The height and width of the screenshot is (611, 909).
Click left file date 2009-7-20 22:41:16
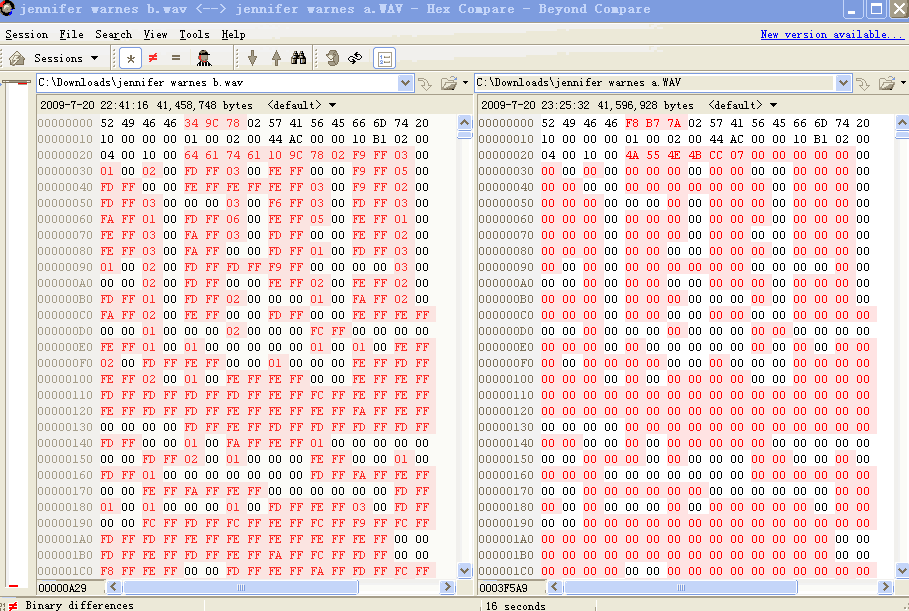click(x=94, y=106)
